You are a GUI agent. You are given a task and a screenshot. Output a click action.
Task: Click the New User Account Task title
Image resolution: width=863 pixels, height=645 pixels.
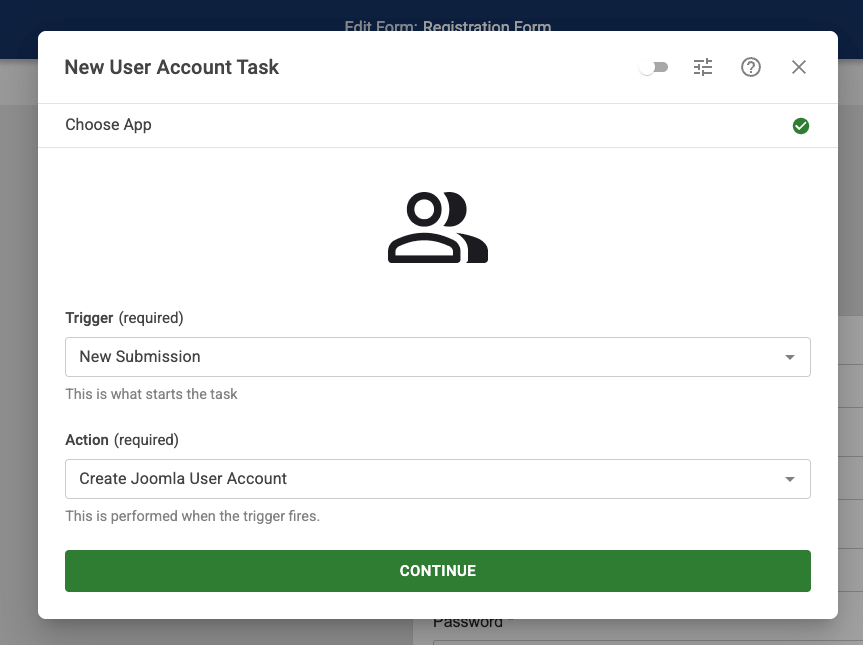[x=172, y=67]
